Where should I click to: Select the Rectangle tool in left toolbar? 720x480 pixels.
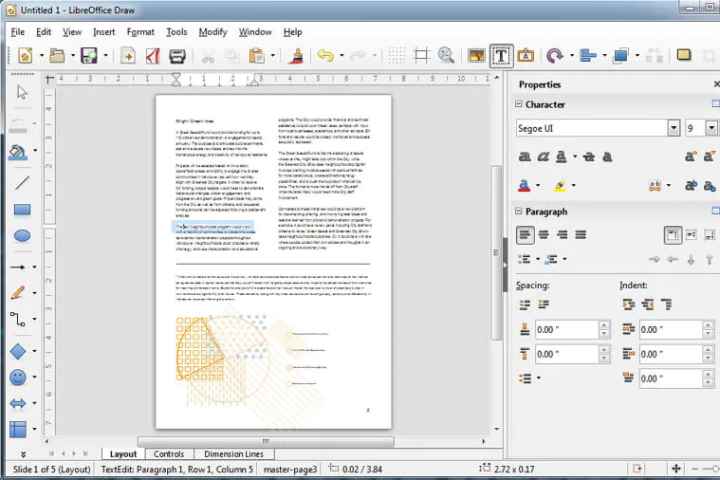coord(21,210)
